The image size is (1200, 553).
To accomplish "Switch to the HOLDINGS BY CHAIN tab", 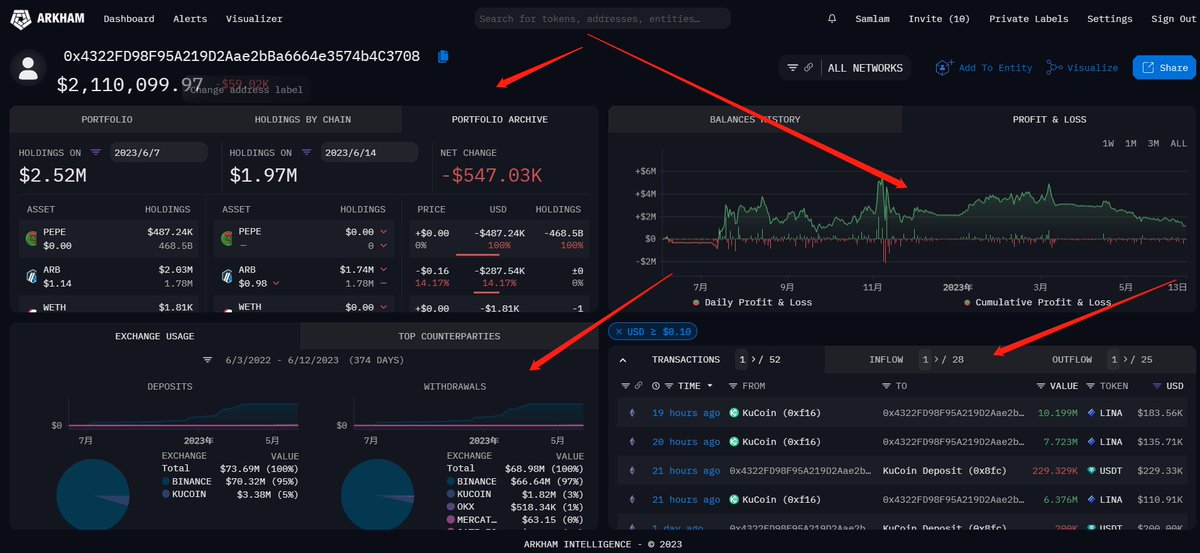I will pos(303,119).
